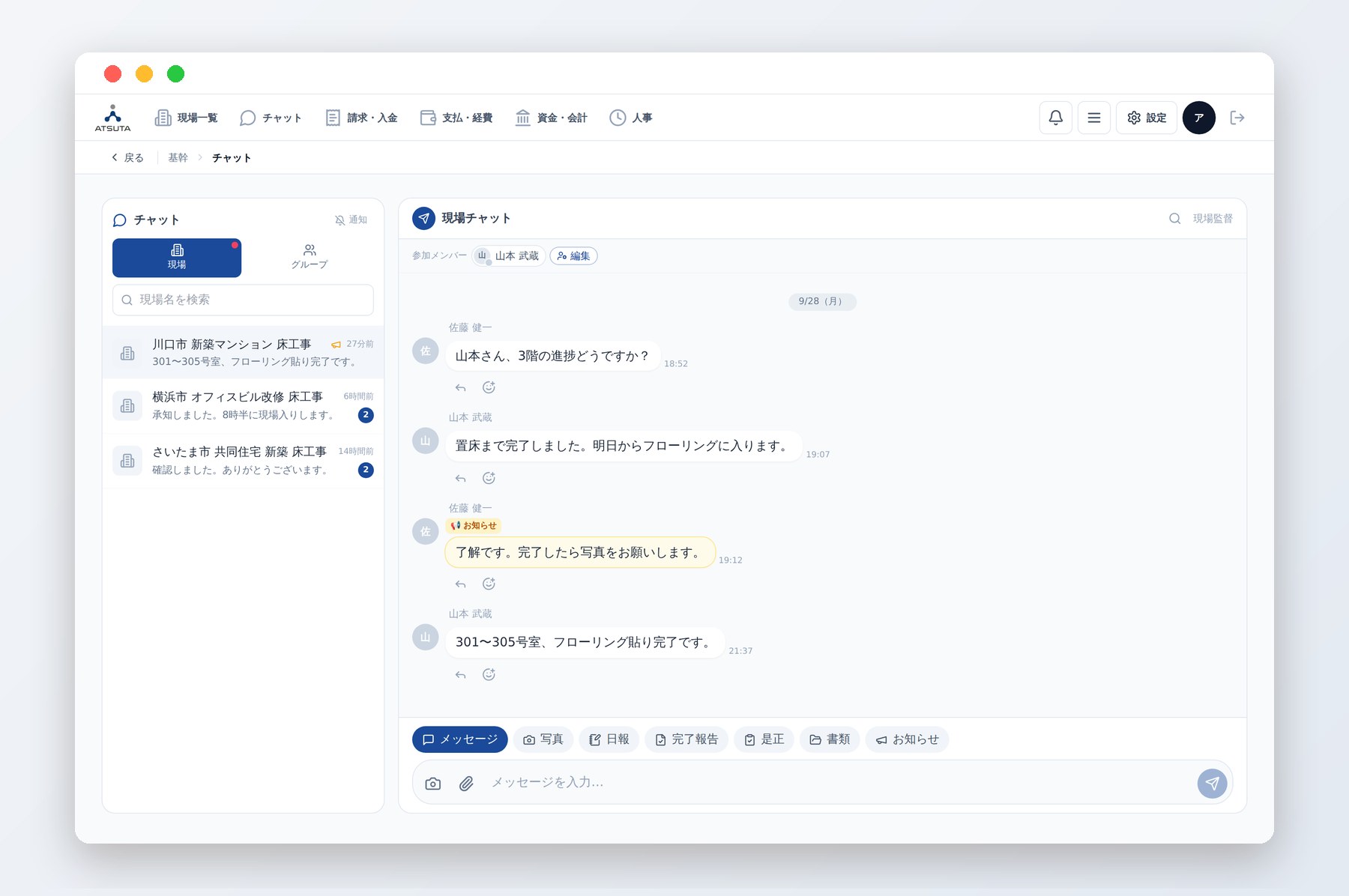
Task: Reply to 301〜305号室 フローリング貼り完了 message
Action: point(460,674)
